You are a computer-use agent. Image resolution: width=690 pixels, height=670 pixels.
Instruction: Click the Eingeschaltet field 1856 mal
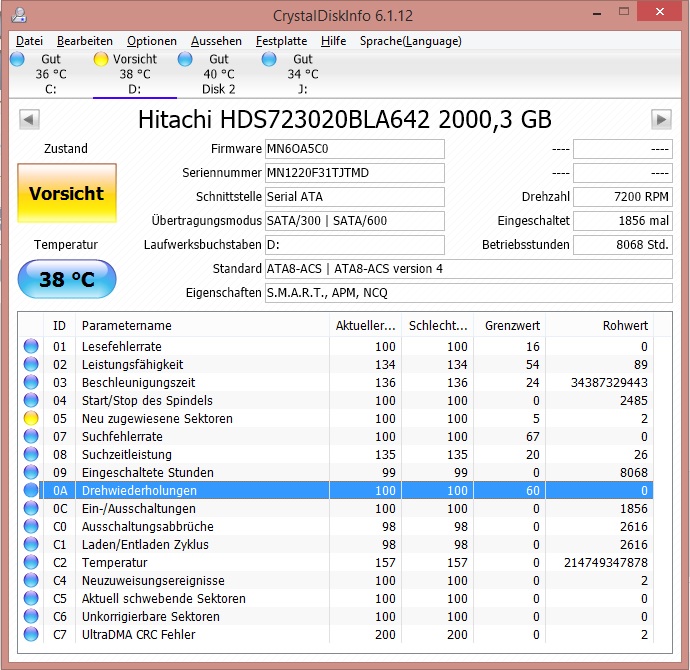point(623,221)
